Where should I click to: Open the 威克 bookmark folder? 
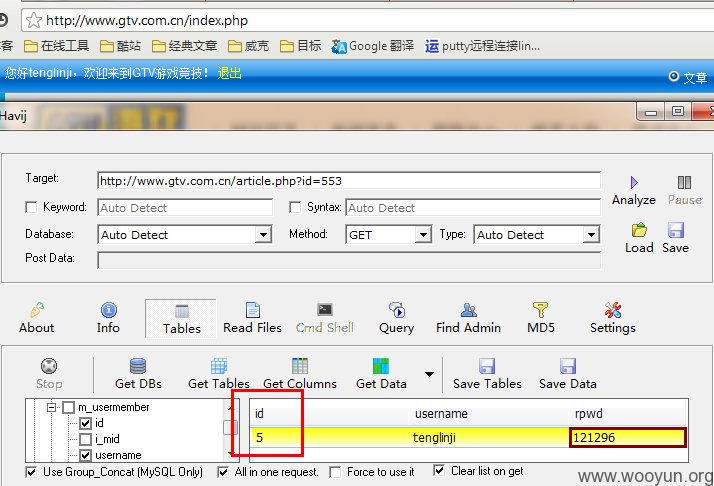pyautogui.click(x=248, y=46)
